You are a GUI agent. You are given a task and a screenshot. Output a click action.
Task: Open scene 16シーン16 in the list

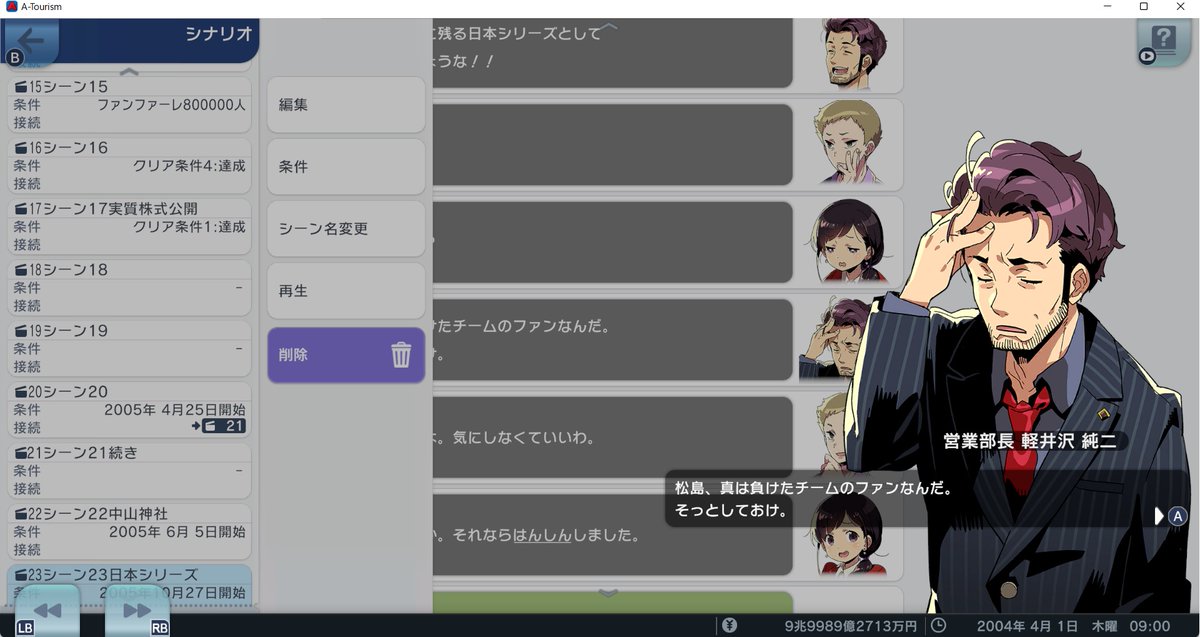tap(129, 165)
